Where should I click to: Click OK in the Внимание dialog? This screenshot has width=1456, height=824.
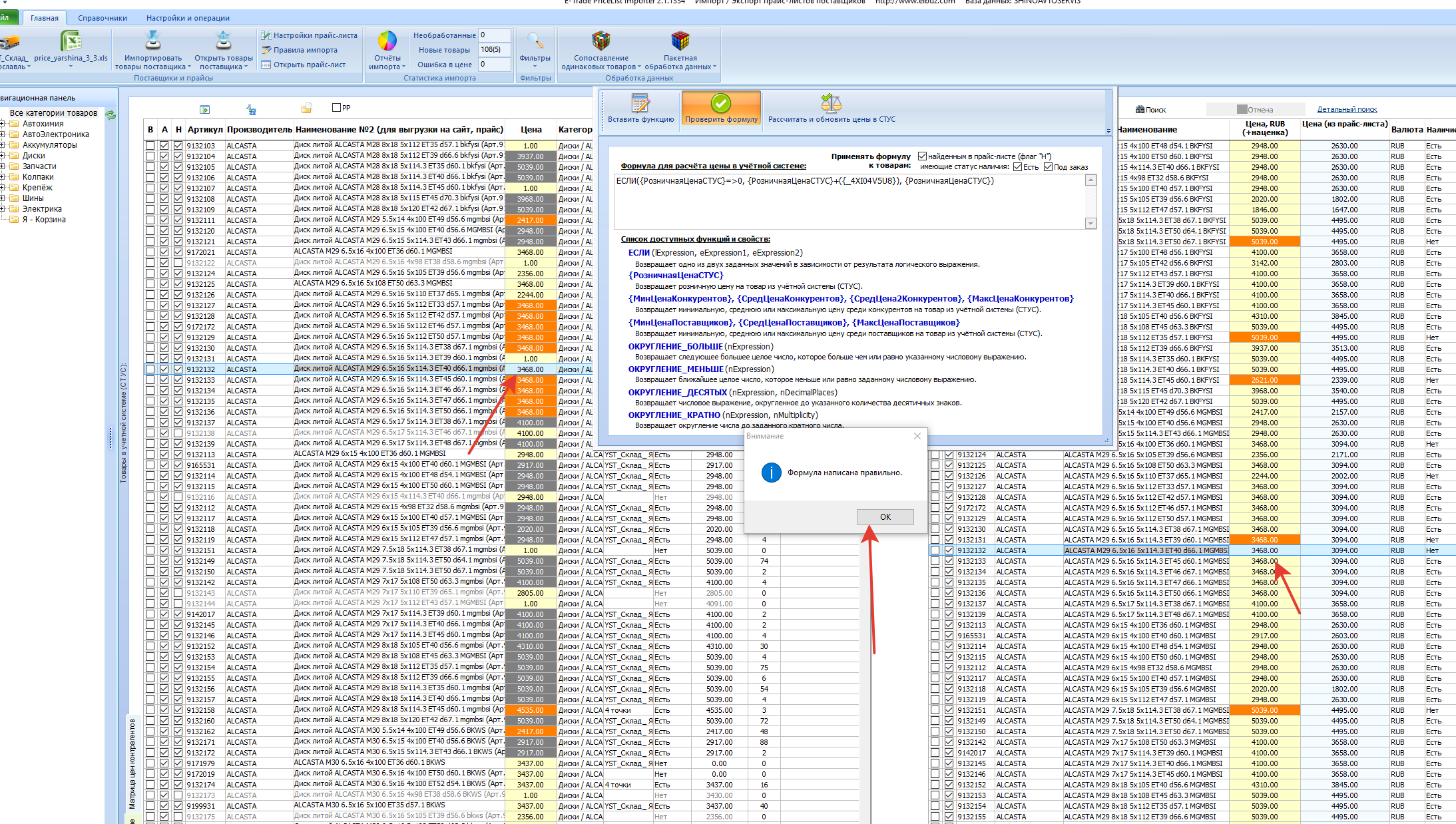(885, 517)
